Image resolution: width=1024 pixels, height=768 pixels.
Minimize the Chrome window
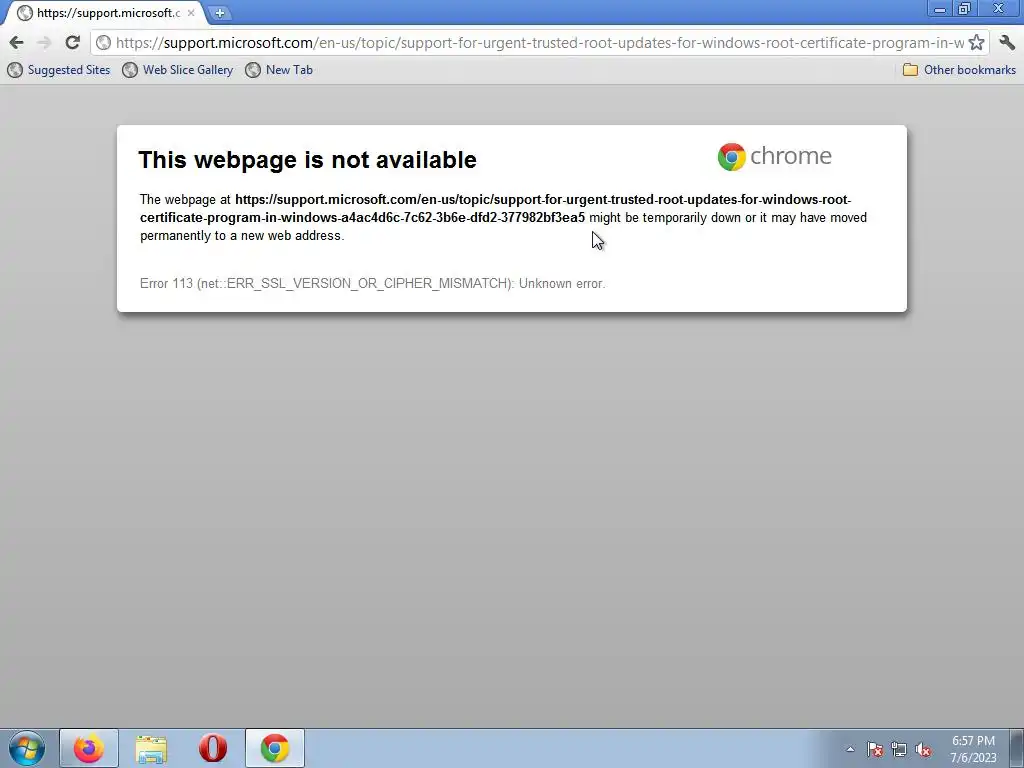(940, 8)
